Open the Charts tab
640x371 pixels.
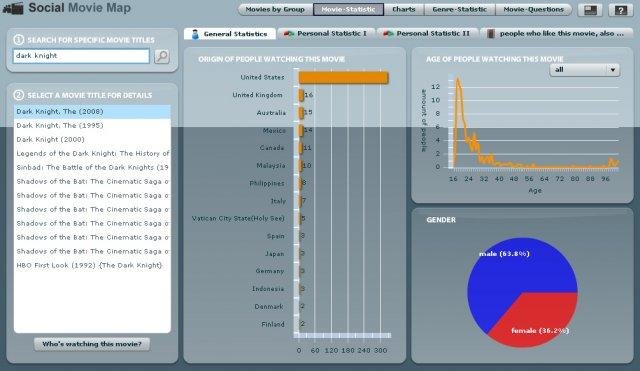[404, 9]
